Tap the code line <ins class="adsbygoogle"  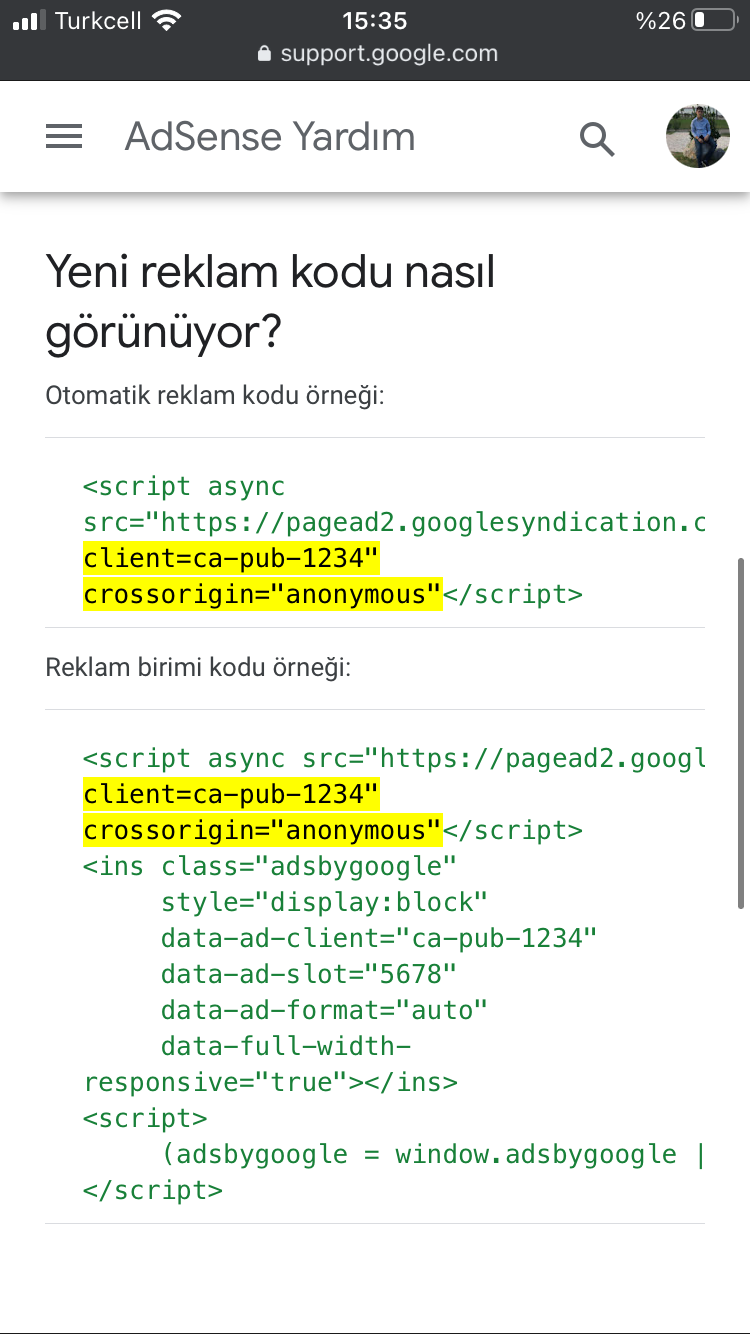(270, 866)
